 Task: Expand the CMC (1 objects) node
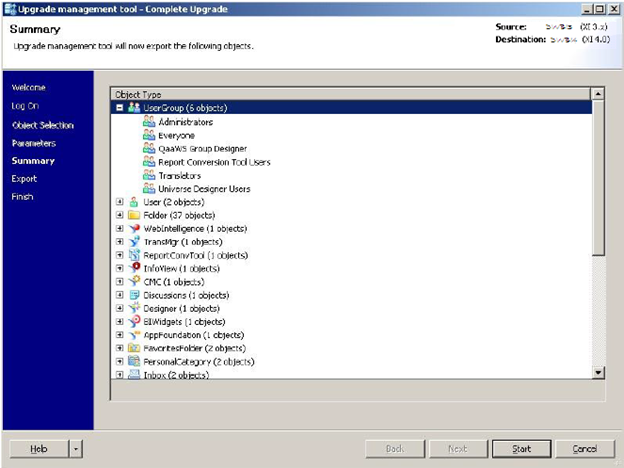(x=120, y=282)
